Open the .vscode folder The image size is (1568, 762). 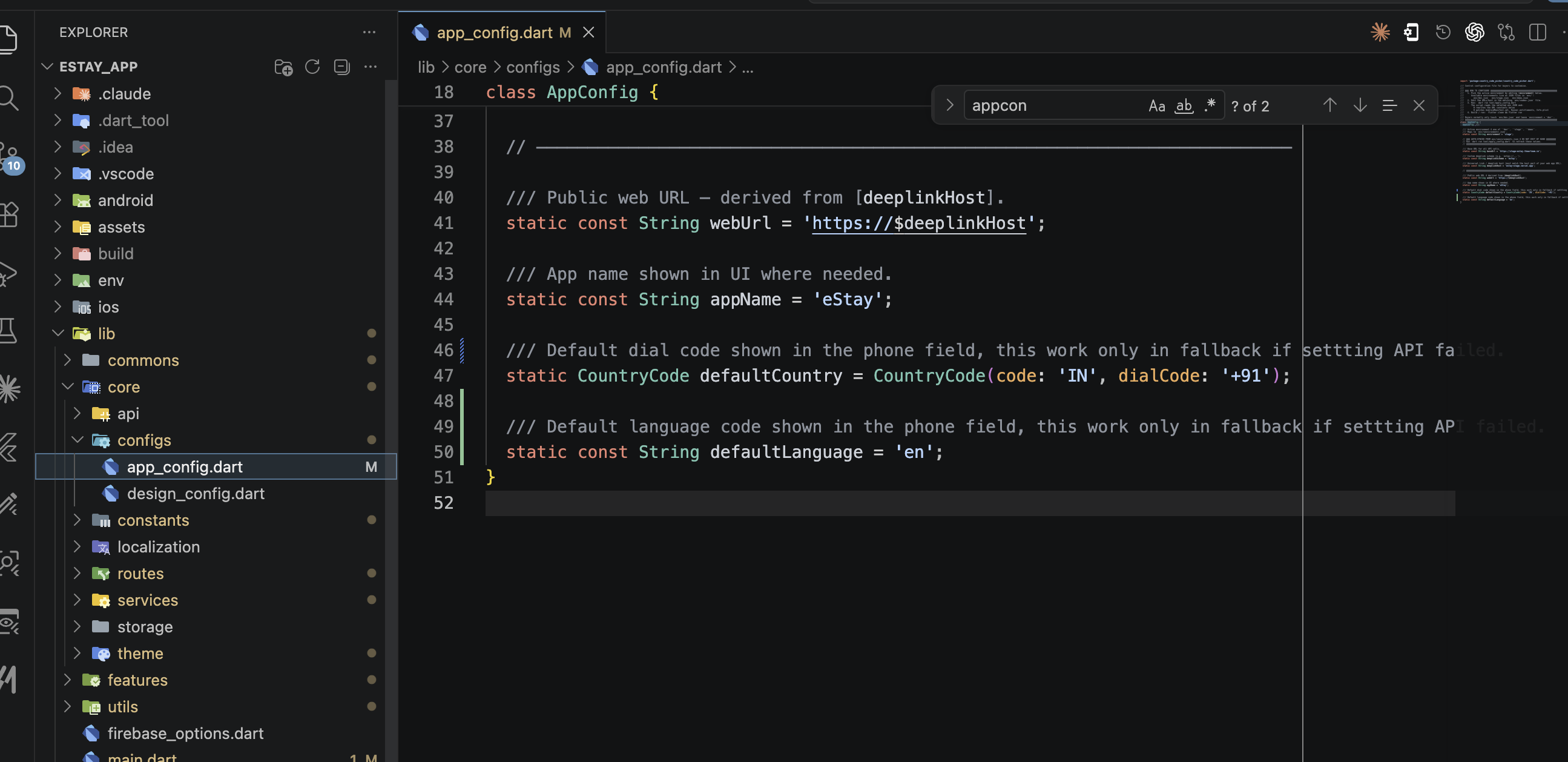[125, 174]
